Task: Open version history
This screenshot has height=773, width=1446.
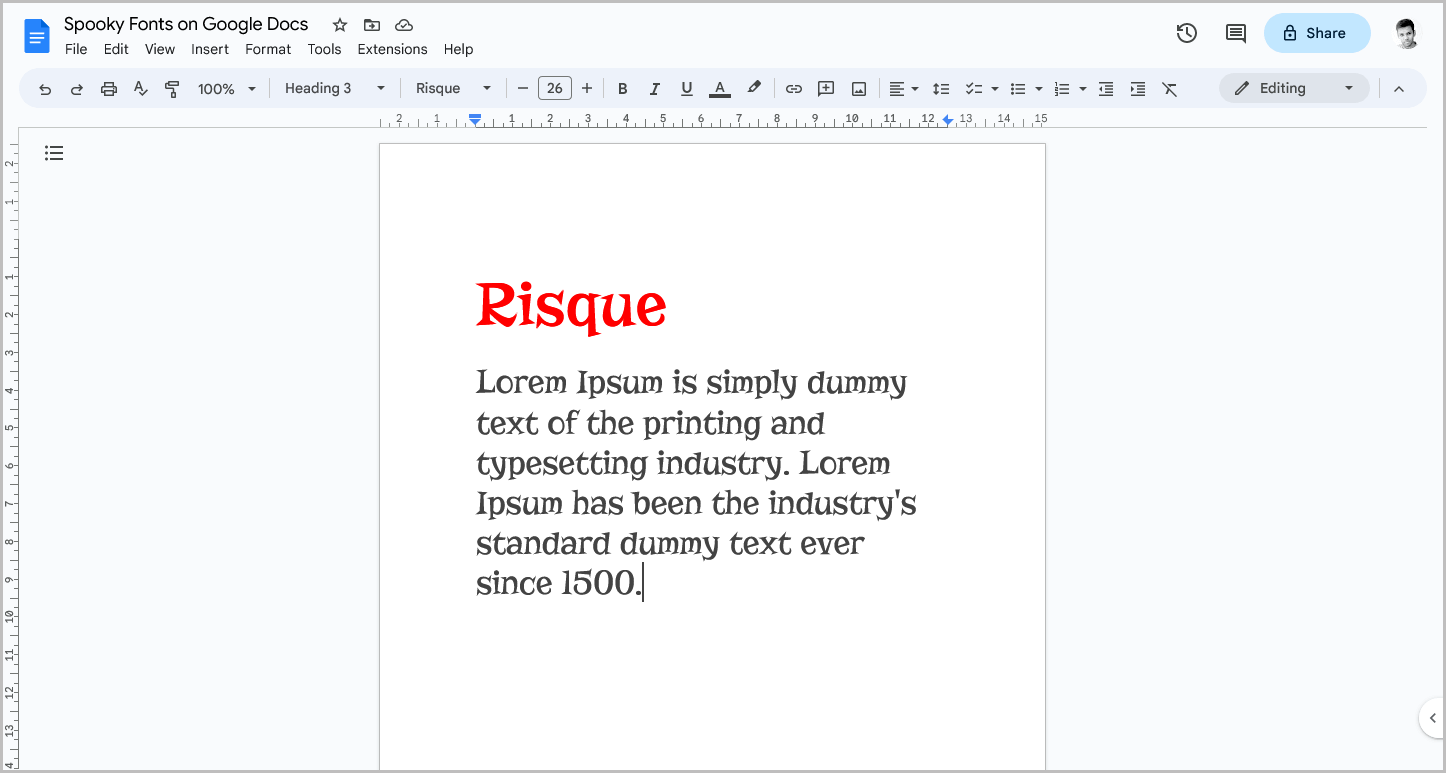Action: [1186, 33]
